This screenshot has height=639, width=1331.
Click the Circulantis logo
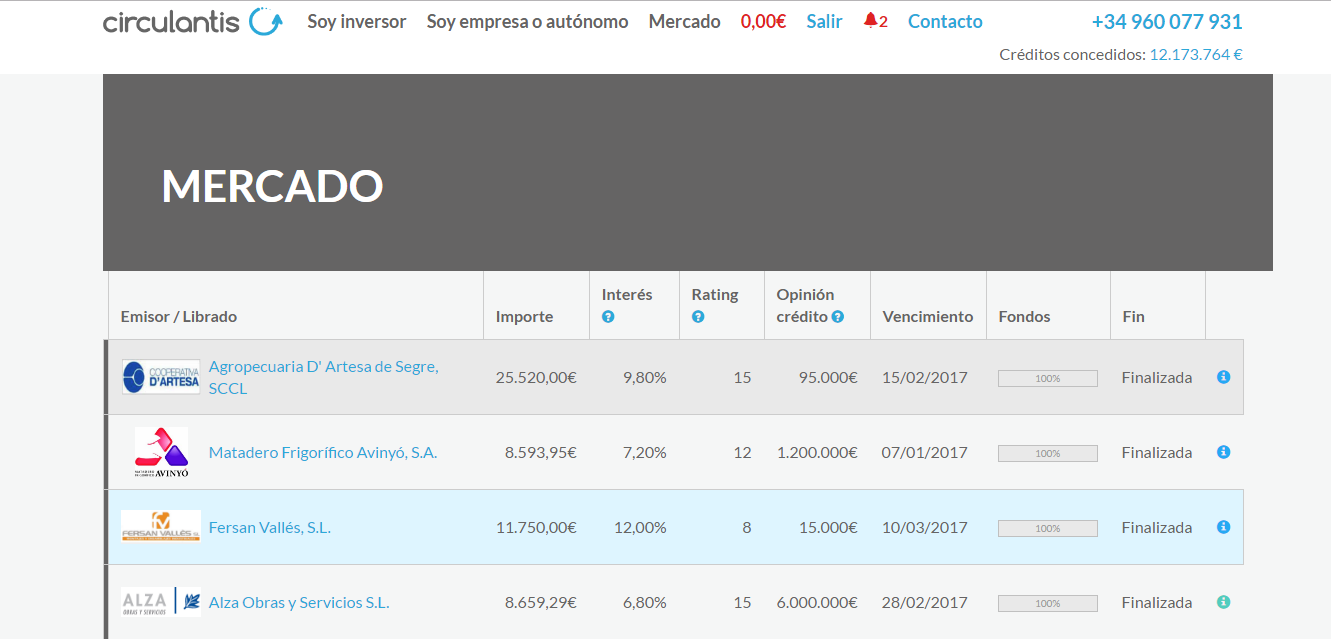(x=192, y=21)
